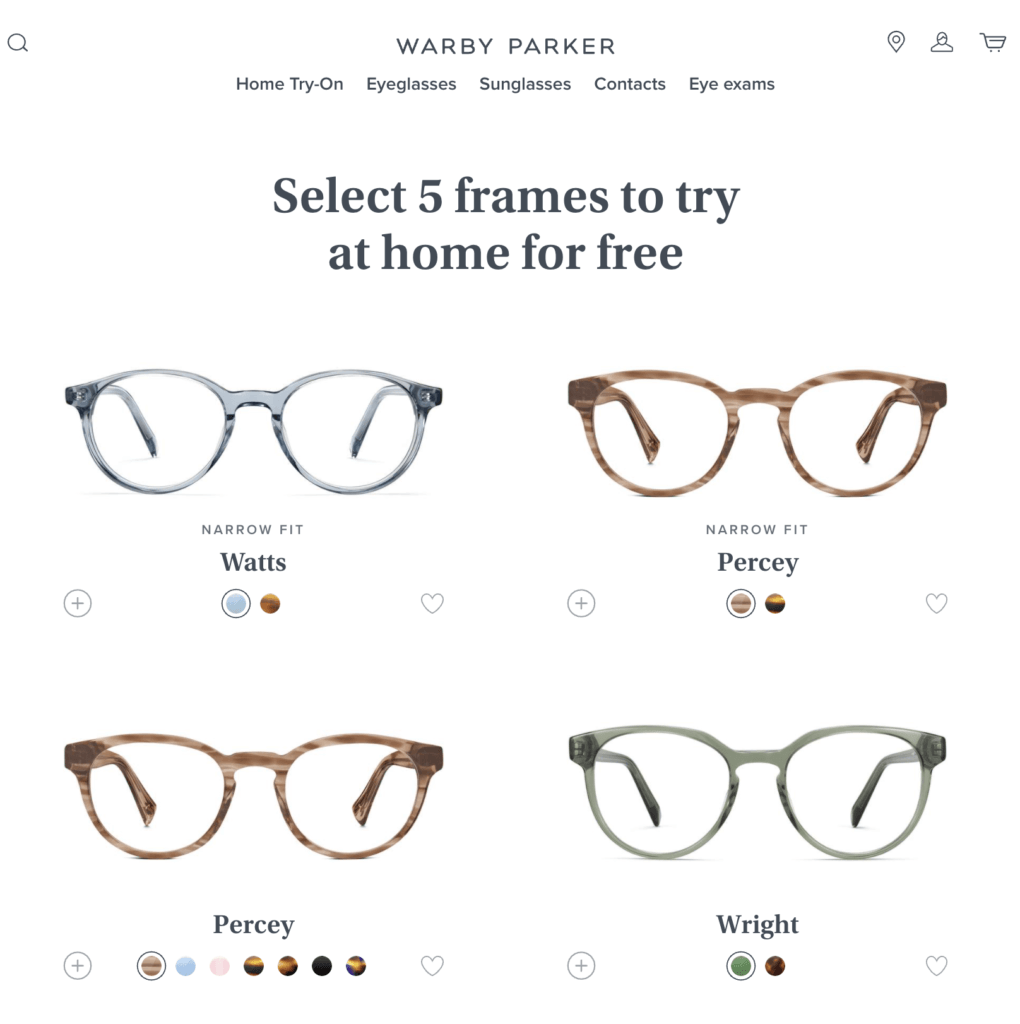Viewport: 1020px width, 1024px height.
Task: Choose the pink swatch for Percey
Action: coord(219,966)
